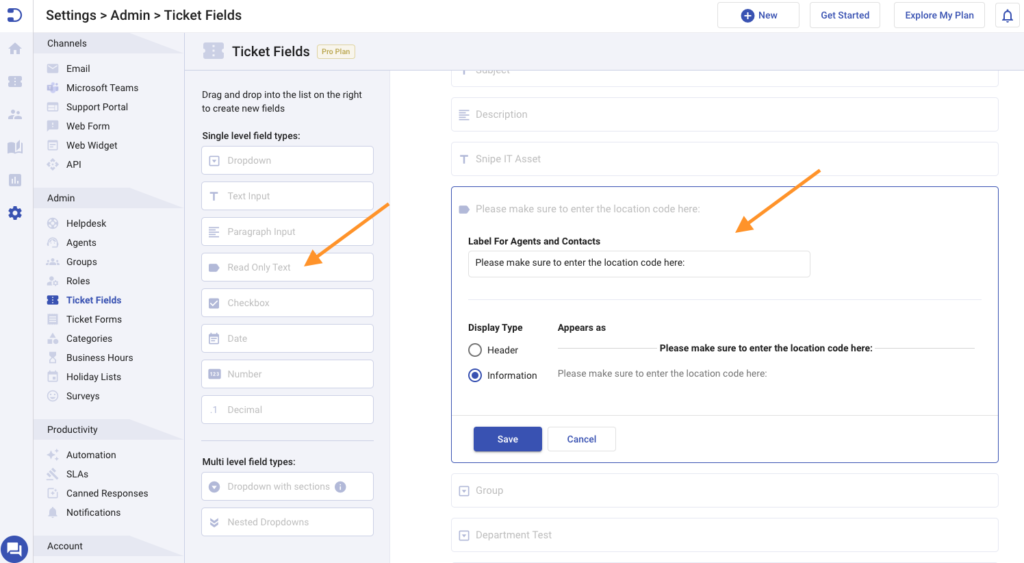Expand the Group dropdown field row
Image resolution: width=1024 pixels, height=563 pixels.
724,491
